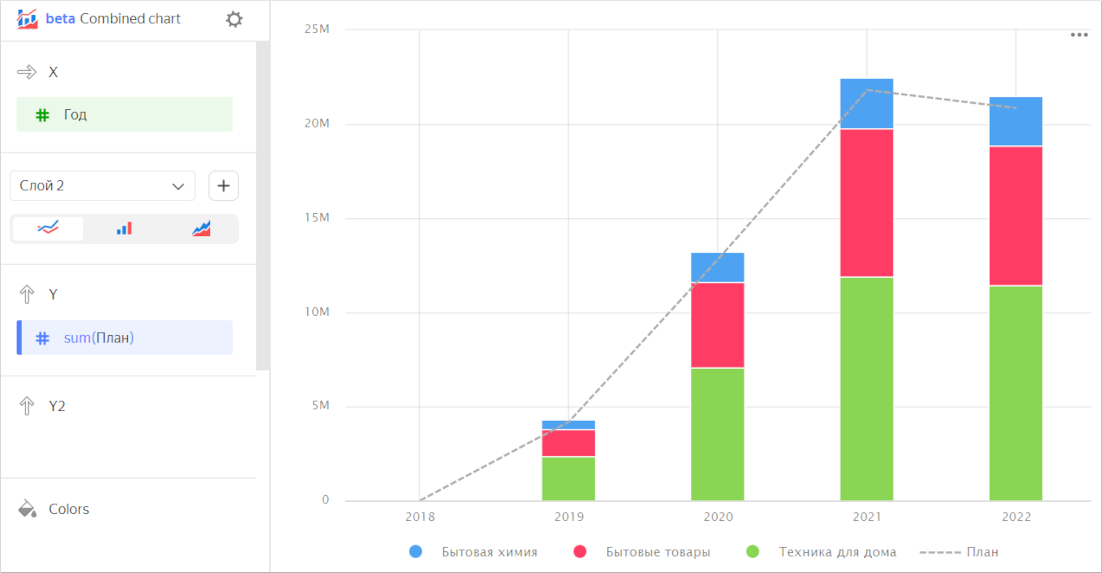Toggle План dashed line in legend
The image size is (1102, 573).
pos(960,552)
